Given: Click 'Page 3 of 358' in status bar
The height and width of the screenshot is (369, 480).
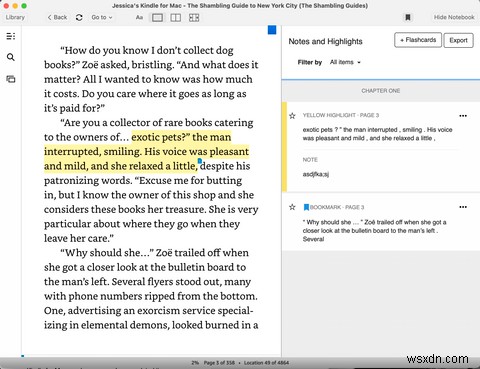Looking at the screenshot, I should (219, 363).
